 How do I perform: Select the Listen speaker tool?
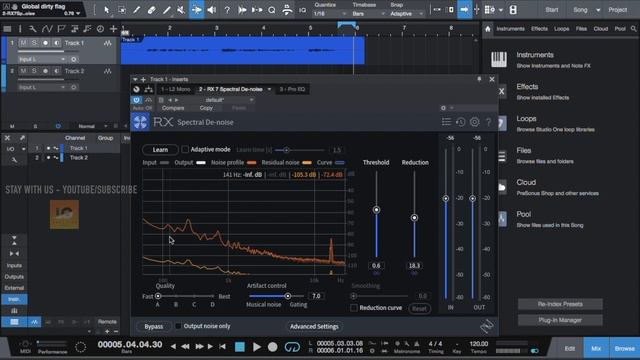pyautogui.click(x=211, y=10)
